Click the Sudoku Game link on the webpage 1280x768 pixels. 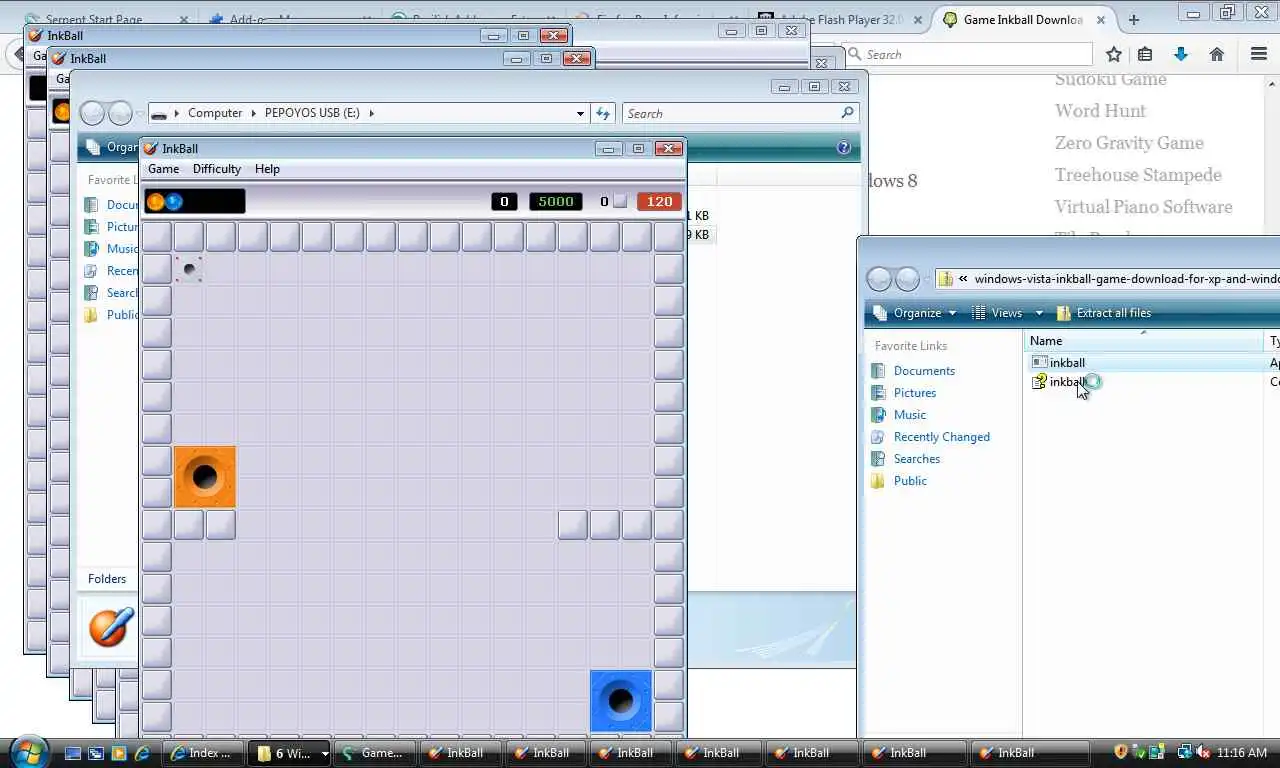(1110, 79)
